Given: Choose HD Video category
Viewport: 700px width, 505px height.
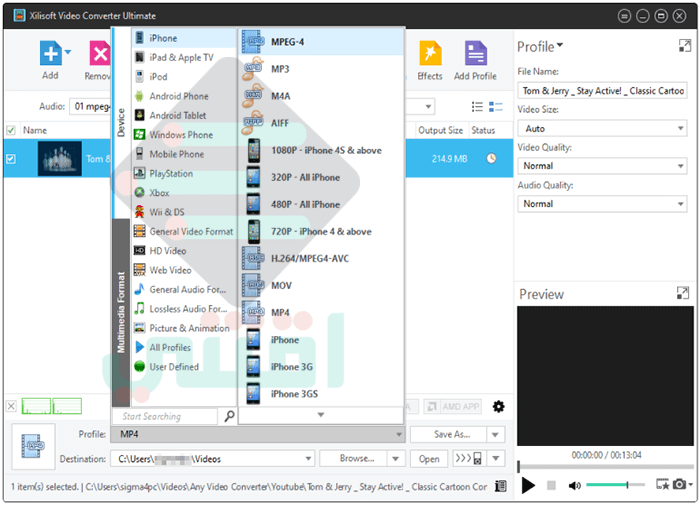Looking at the screenshot, I should click(184, 250).
